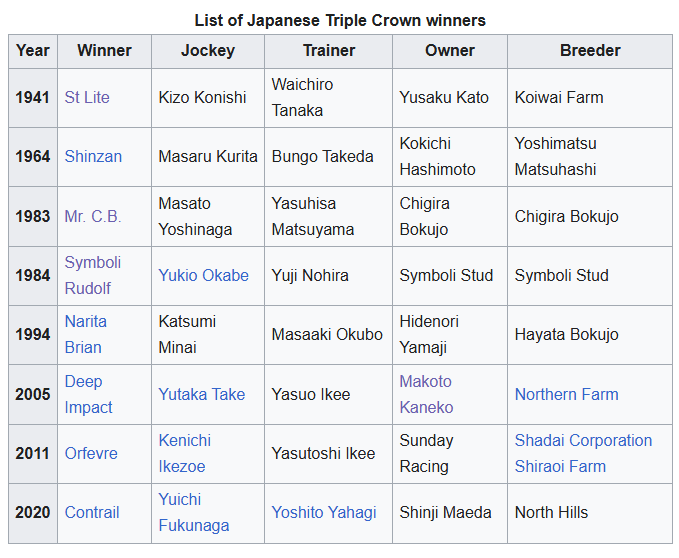This screenshot has width=679, height=558.
Task: Open the Contrail horse link
Action: pyautogui.click(x=92, y=513)
